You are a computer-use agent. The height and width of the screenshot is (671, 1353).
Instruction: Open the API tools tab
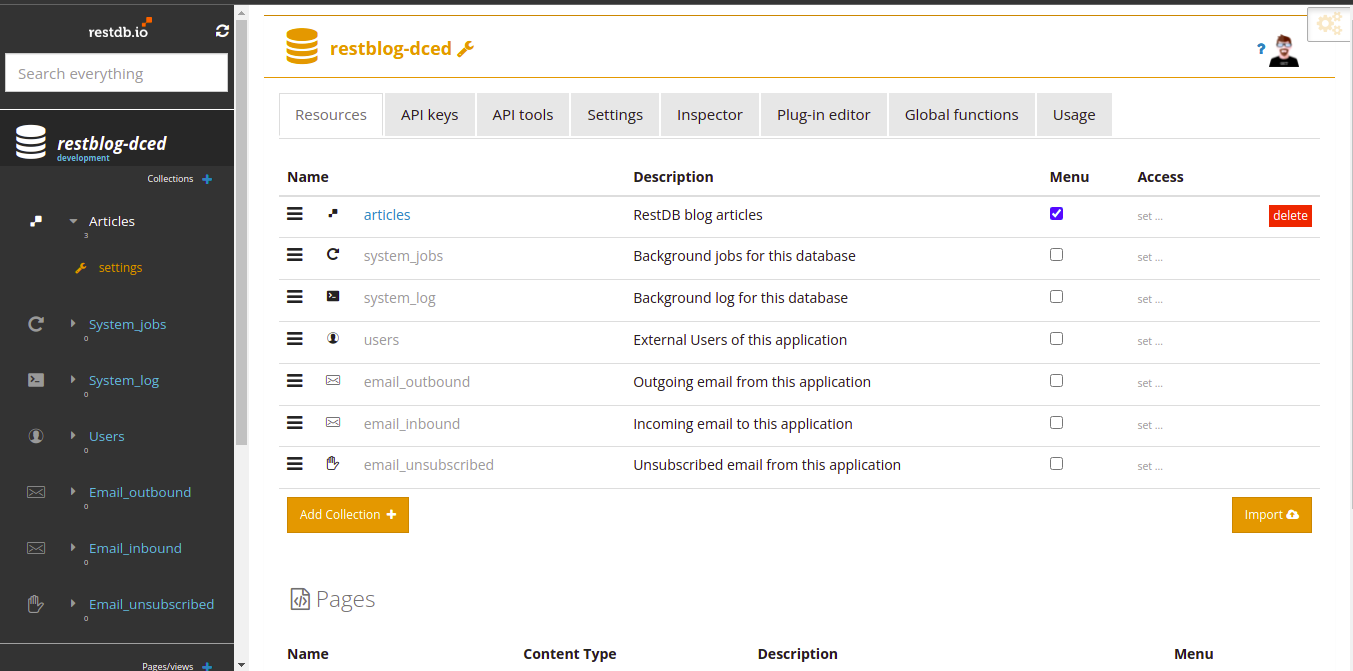point(523,115)
